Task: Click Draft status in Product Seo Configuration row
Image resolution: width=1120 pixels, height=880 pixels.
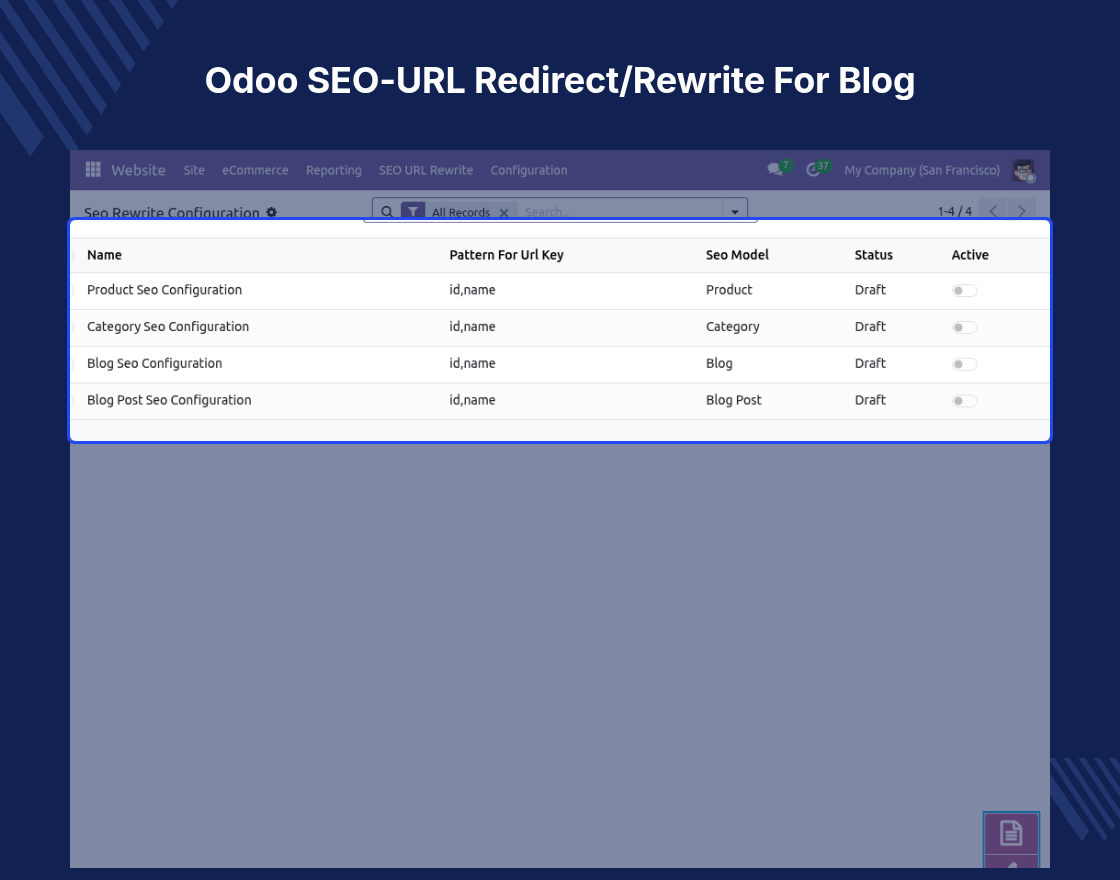Action: tap(870, 290)
